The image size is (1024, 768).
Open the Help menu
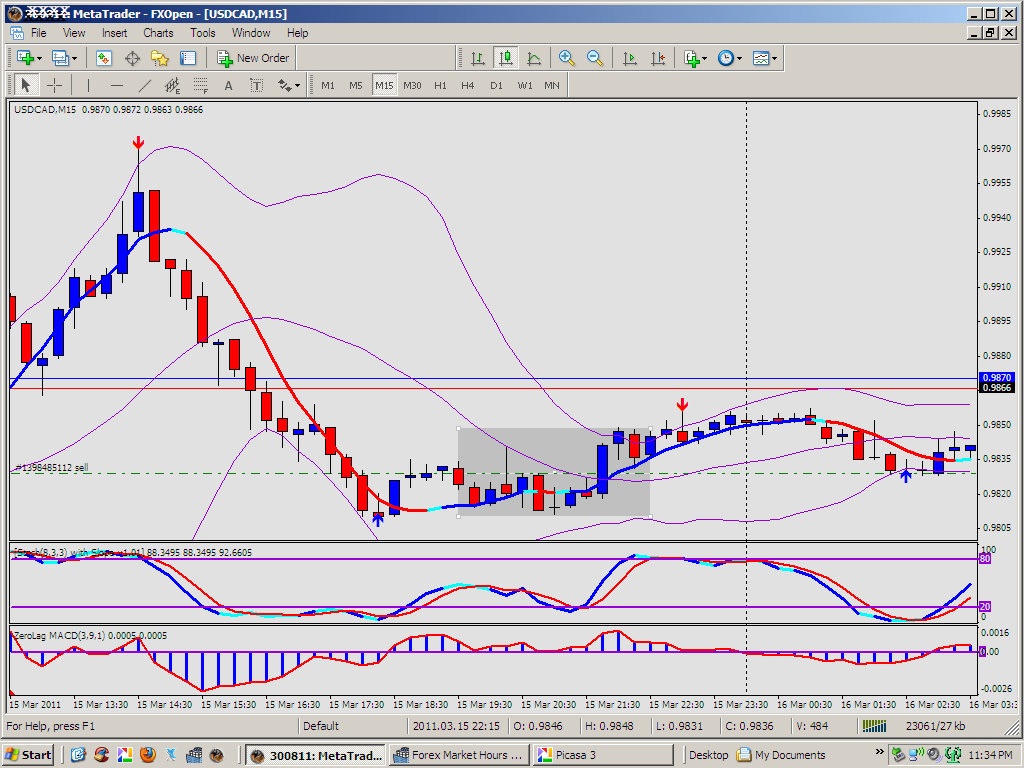pyautogui.click(x=297, y=33)
